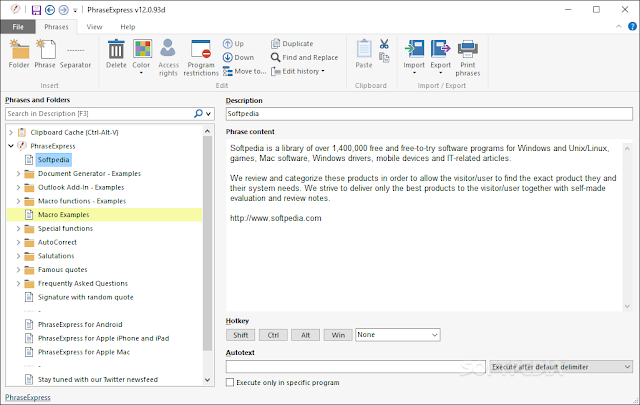Paste from clipboard

(x=364, y=54)
